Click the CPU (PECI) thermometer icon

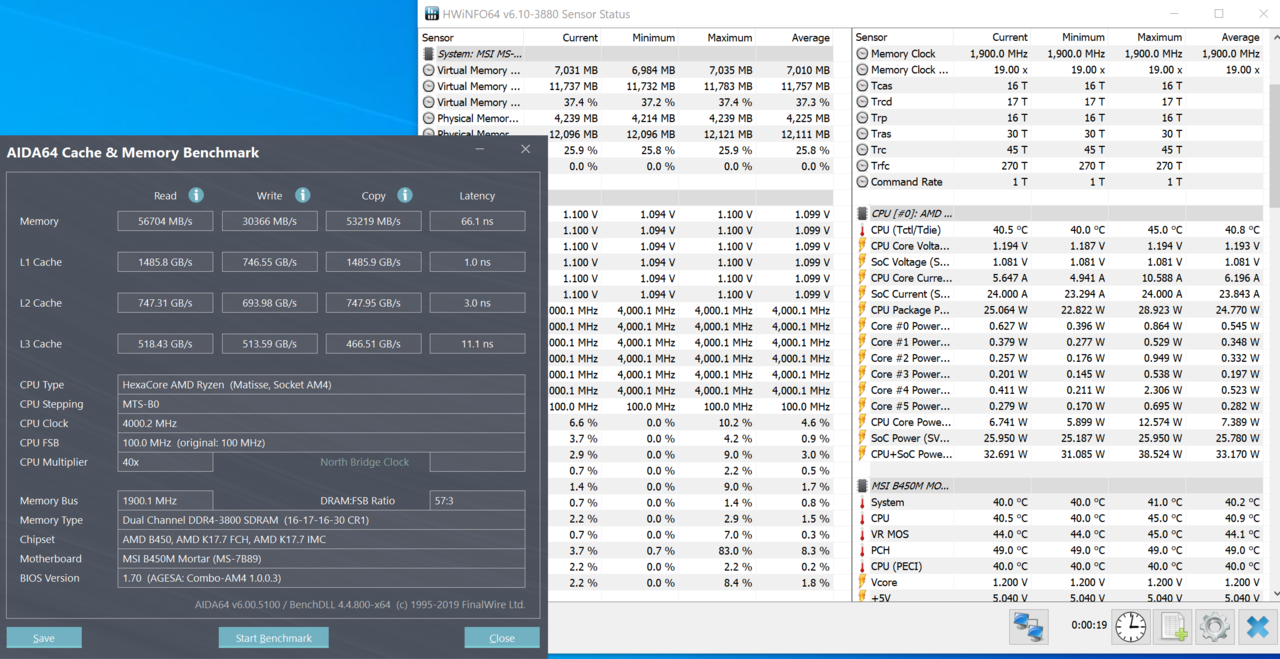[862, 566]
